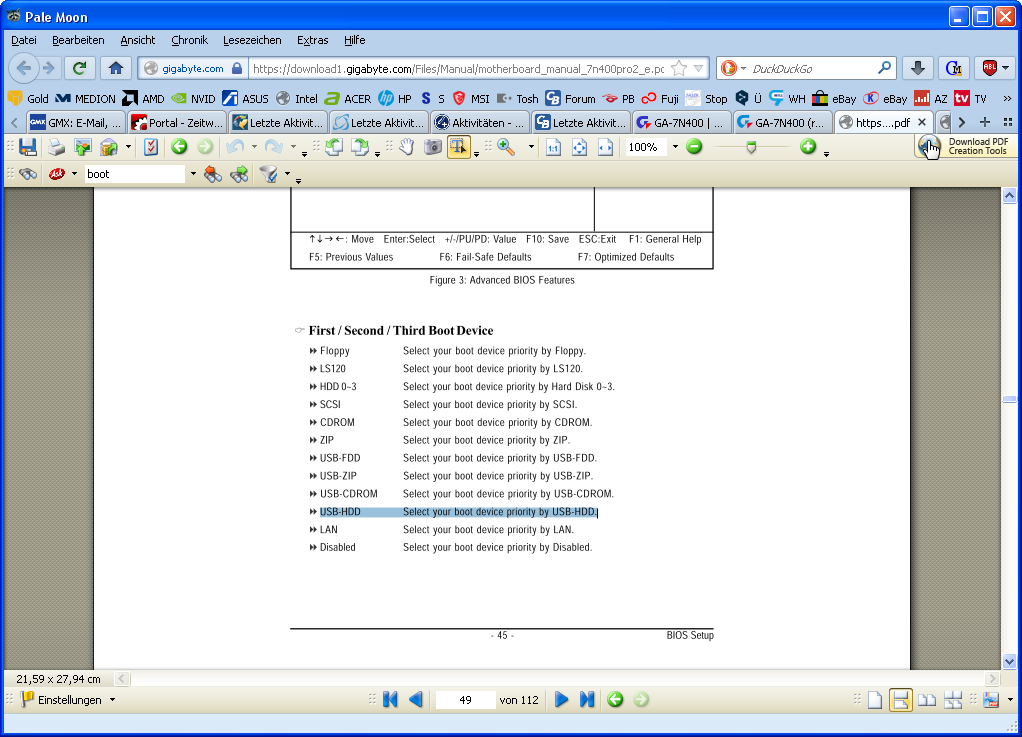This screenshot has height=737, width=1022.
Task: Open the Bearbeiten menu
Action: [x=78, y=40]
